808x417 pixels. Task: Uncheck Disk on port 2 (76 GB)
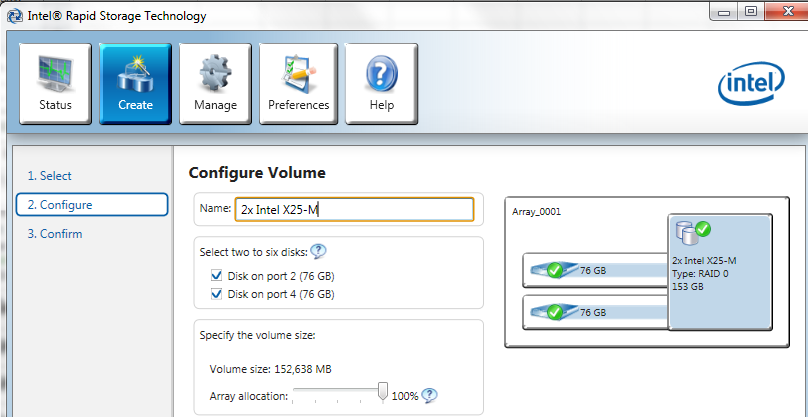tap(217, 276)
